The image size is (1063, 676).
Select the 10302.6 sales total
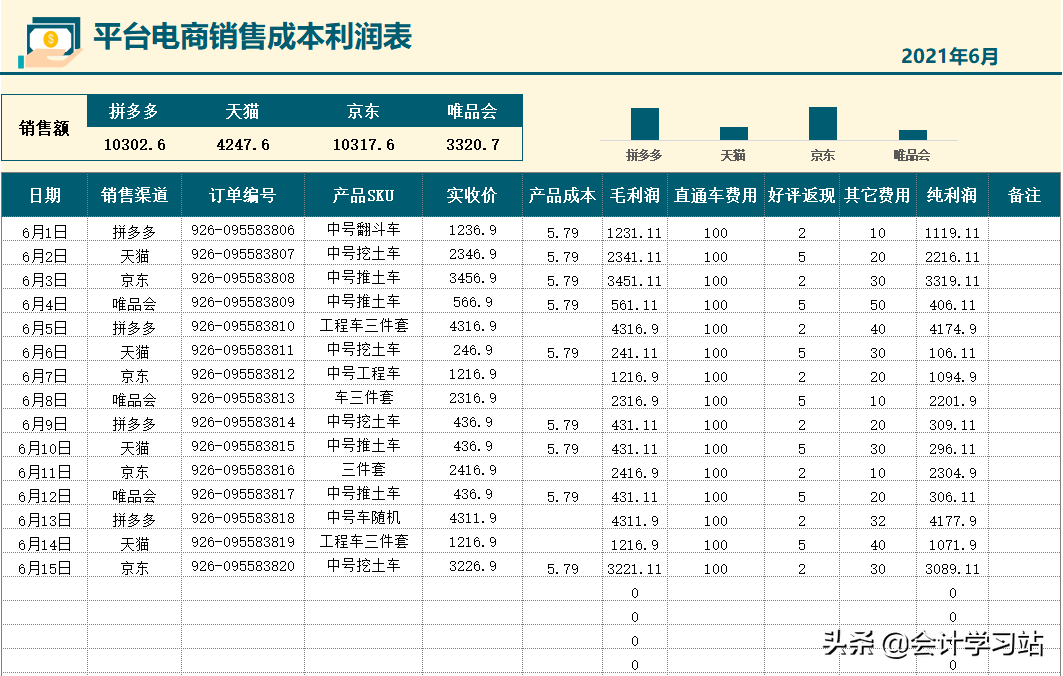point(134,144)
